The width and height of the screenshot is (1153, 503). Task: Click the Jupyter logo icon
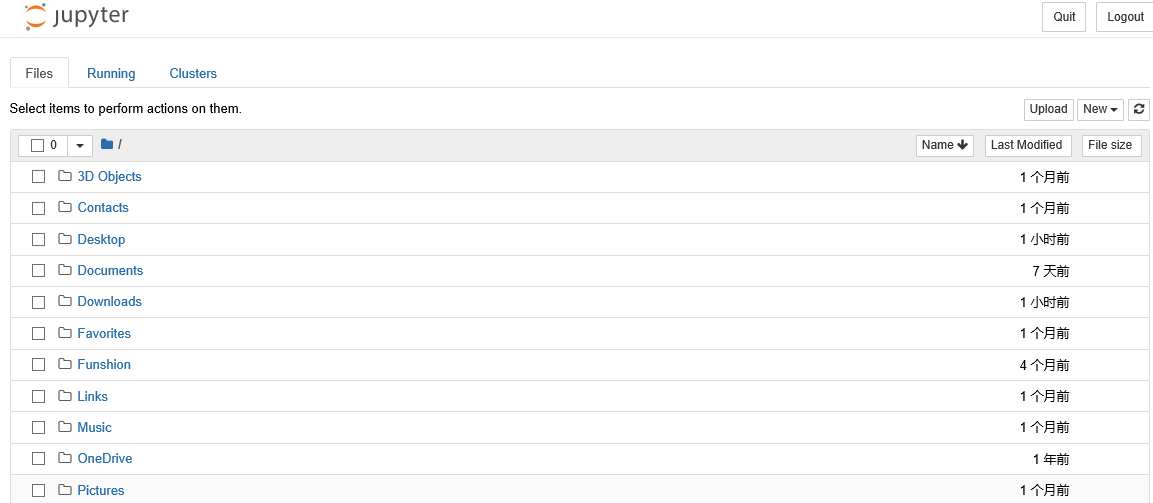36,17
